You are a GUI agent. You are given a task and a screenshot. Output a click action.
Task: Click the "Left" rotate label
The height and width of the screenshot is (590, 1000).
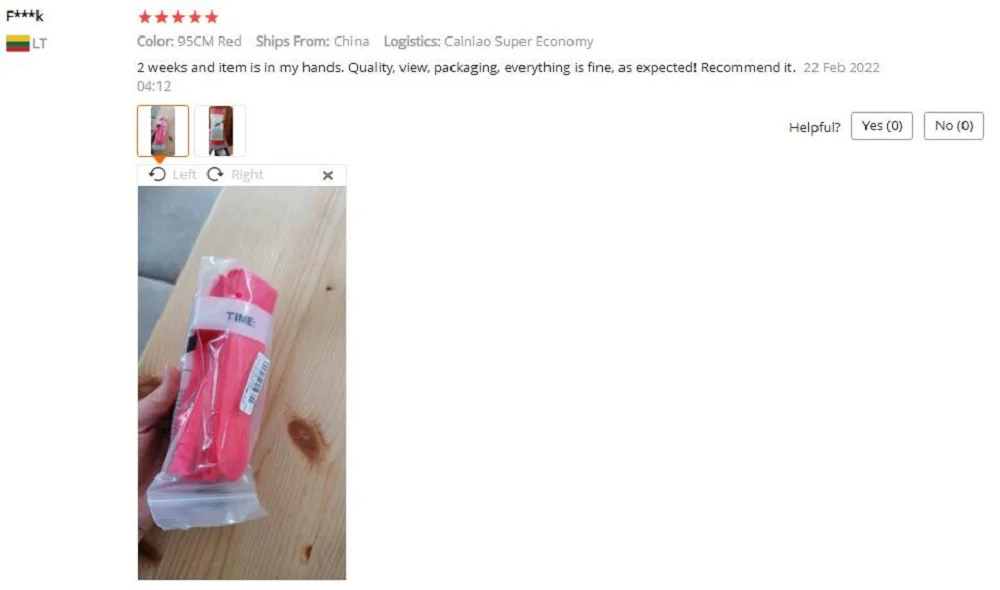(x=184, y=174)
